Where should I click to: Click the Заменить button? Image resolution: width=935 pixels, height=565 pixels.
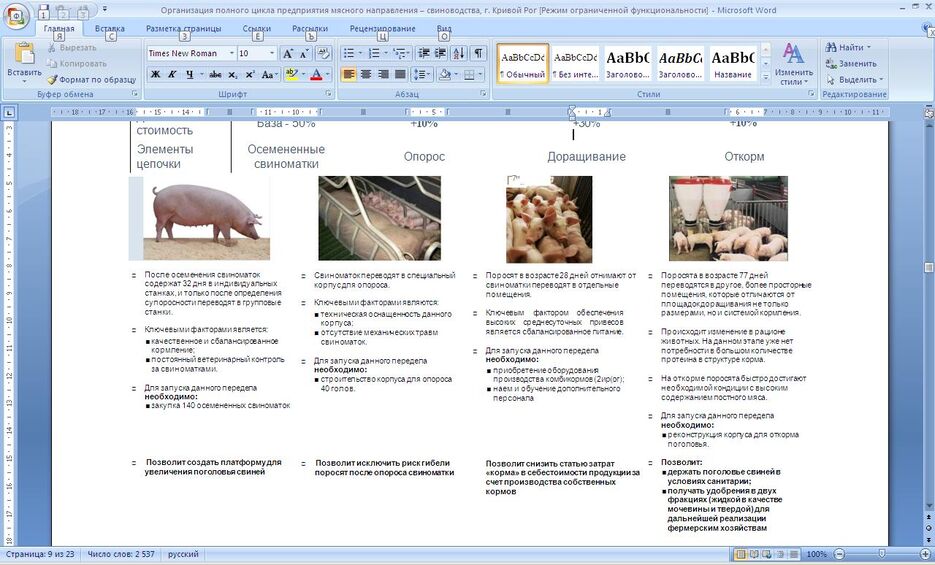click(851, 63)
